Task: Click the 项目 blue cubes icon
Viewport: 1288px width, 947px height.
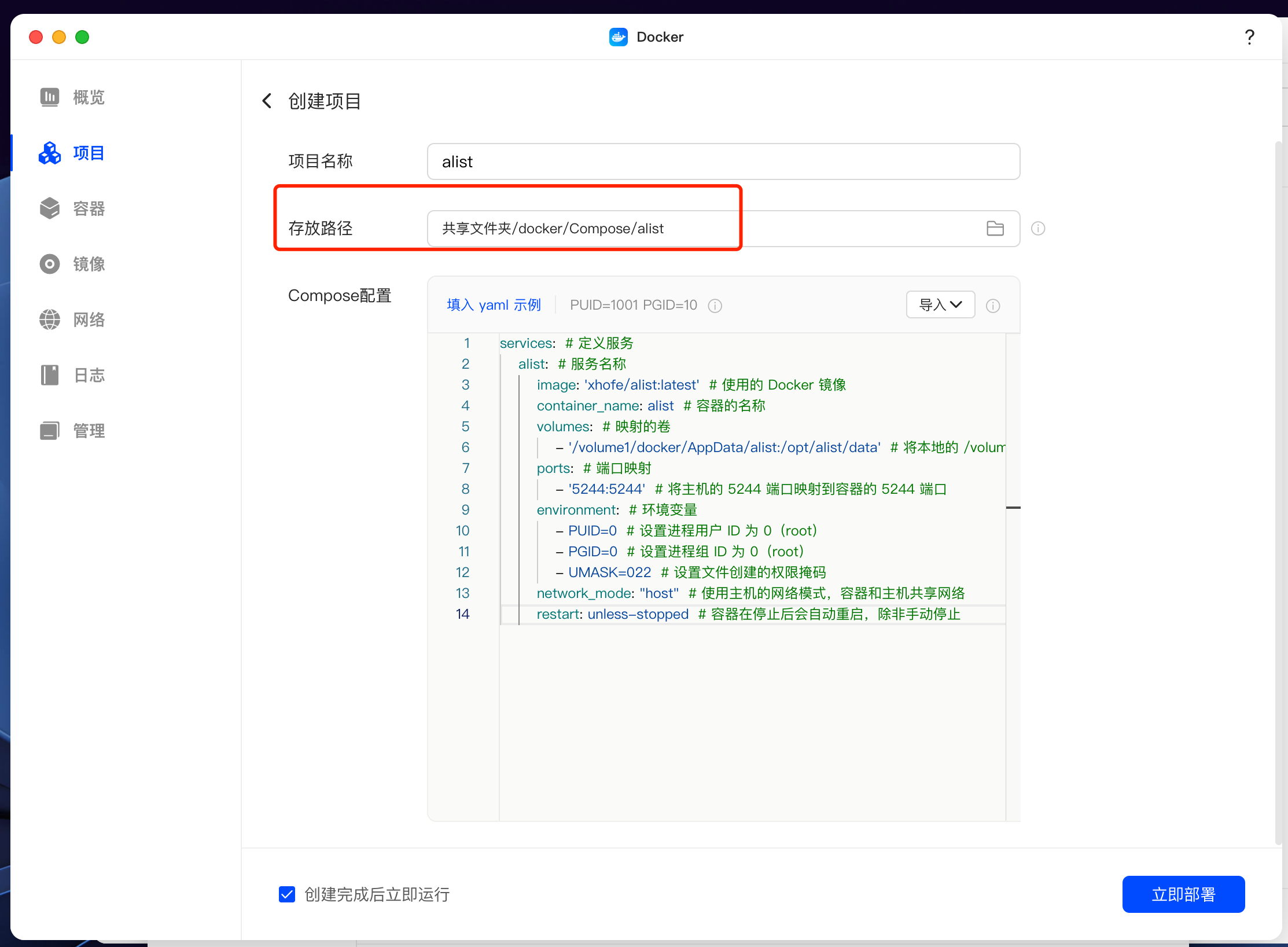Action: [50, 153]
